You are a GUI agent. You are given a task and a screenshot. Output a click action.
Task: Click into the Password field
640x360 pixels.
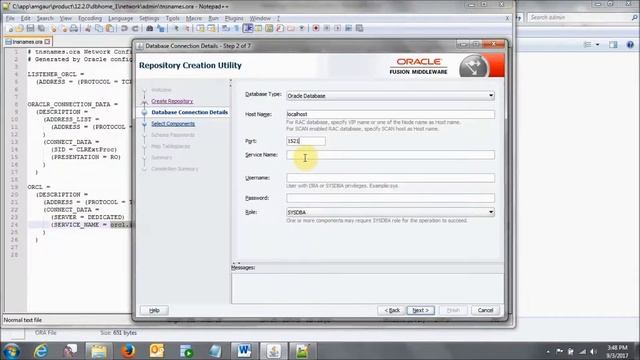[x=391, y=198]
